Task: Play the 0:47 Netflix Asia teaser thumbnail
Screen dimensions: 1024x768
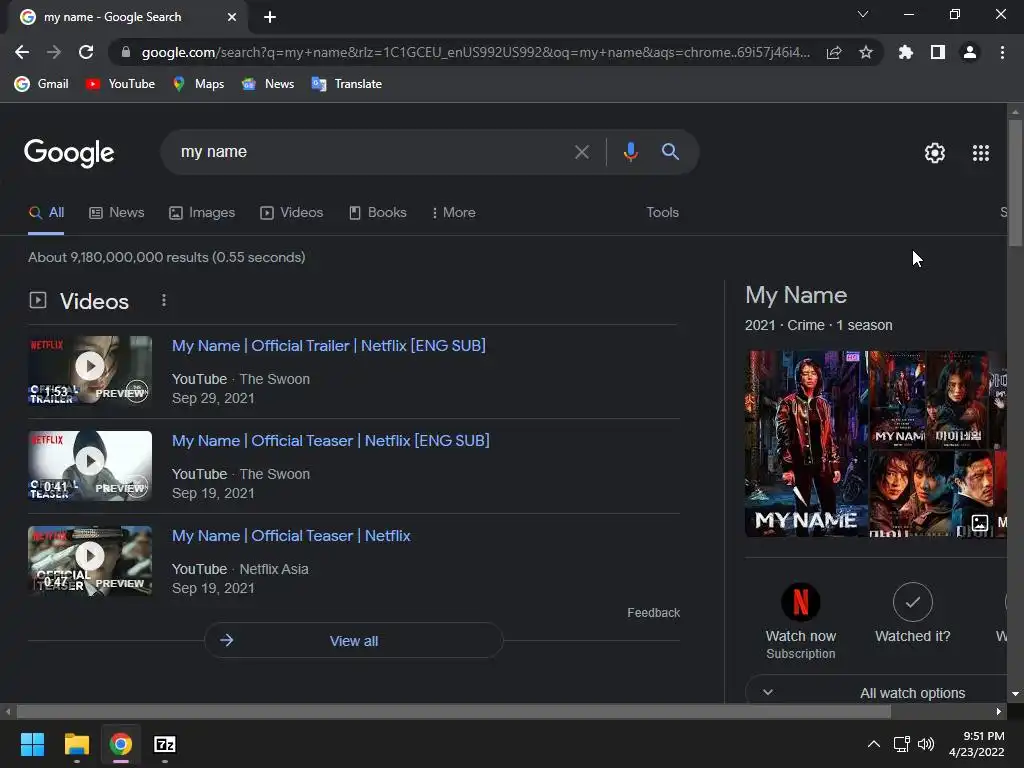Action: 90,560
